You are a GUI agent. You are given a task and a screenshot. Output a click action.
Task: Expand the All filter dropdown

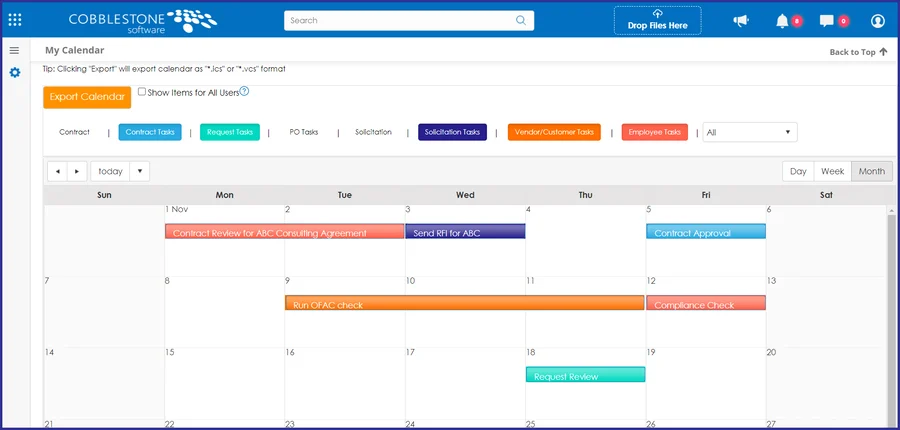(x=749, y=132)
